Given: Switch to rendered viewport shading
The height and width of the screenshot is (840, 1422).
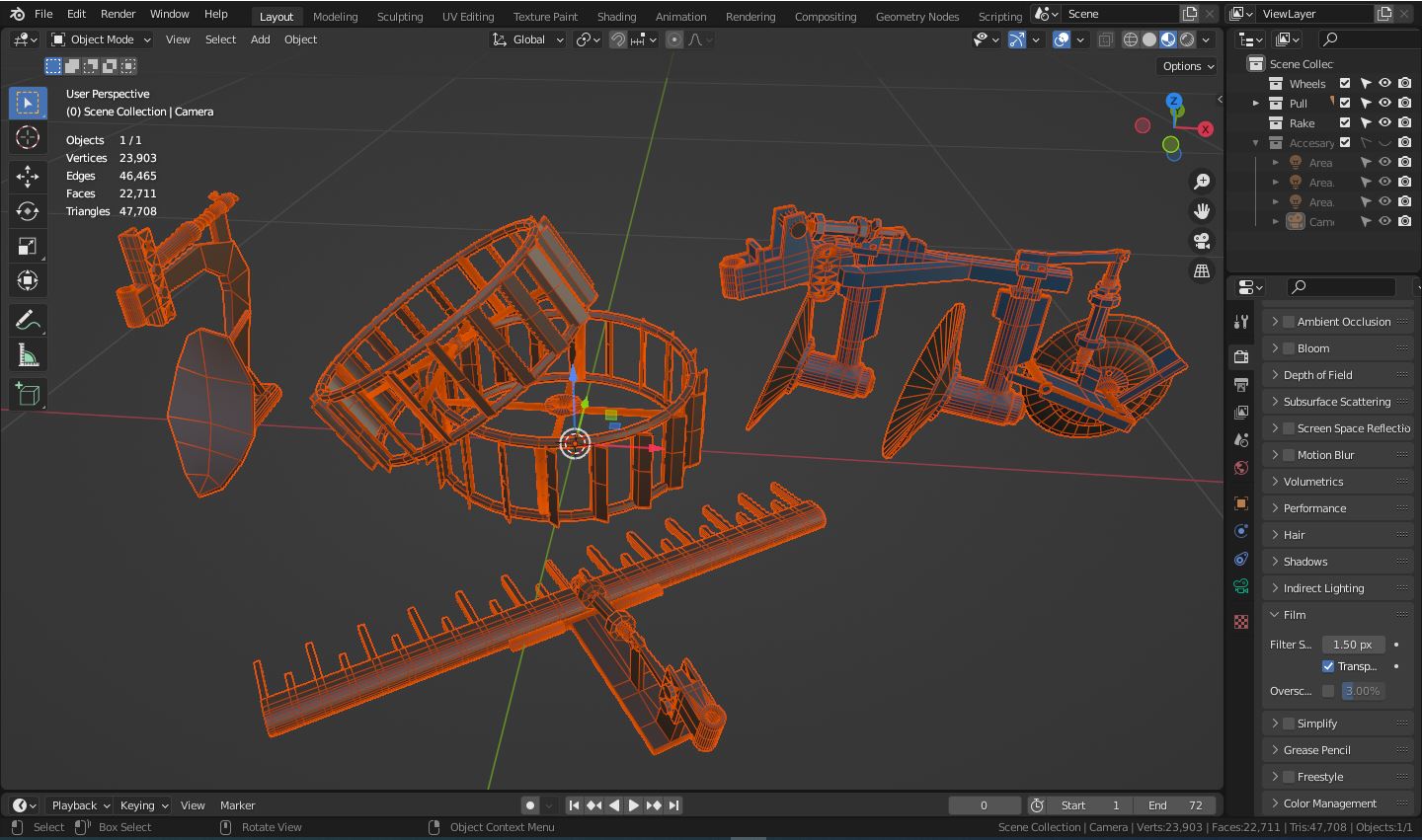Looking at the screenshot, I should [1187, 39].
